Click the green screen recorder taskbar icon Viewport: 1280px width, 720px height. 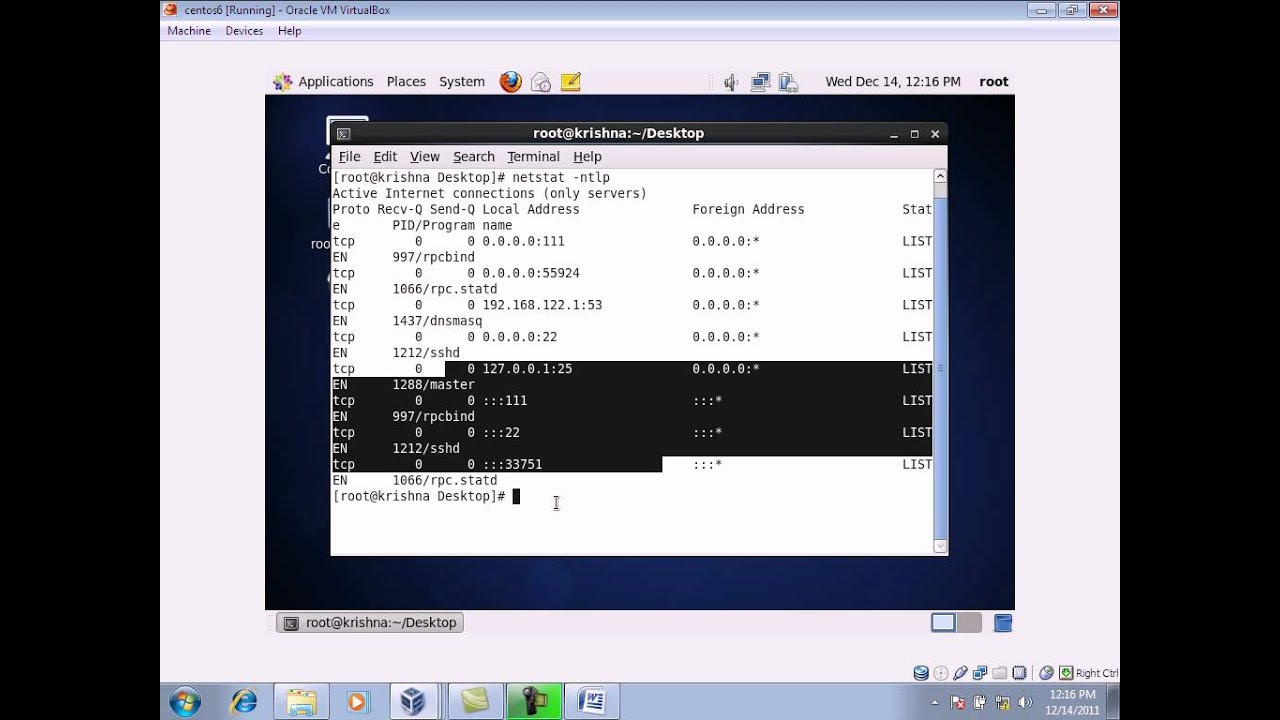533,702
